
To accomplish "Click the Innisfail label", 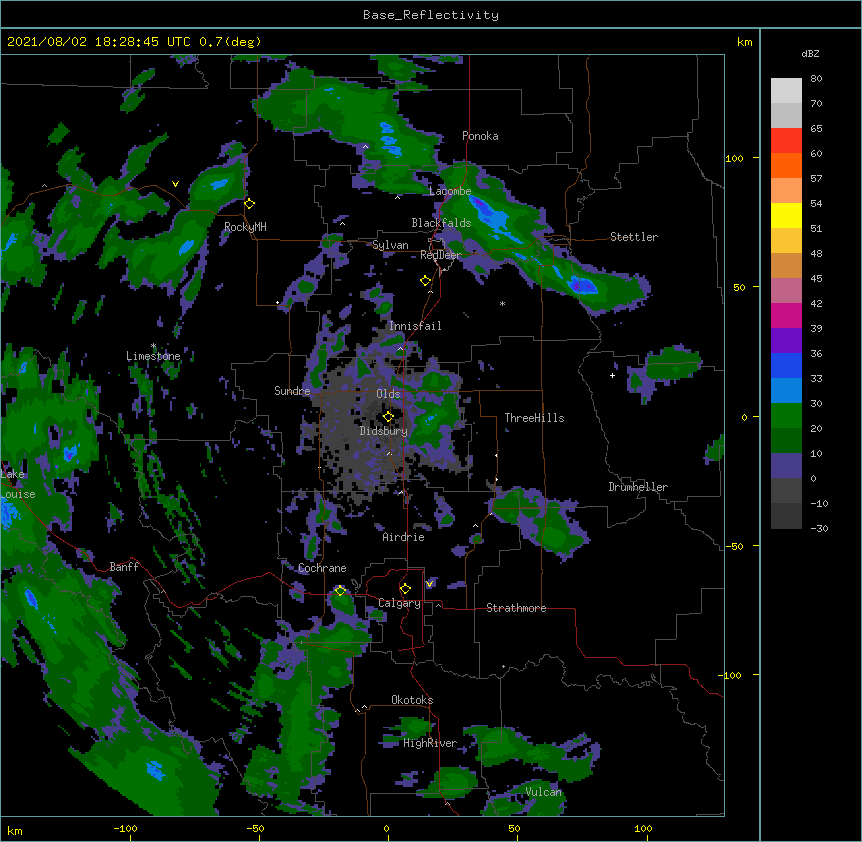I will click(415, 326).
